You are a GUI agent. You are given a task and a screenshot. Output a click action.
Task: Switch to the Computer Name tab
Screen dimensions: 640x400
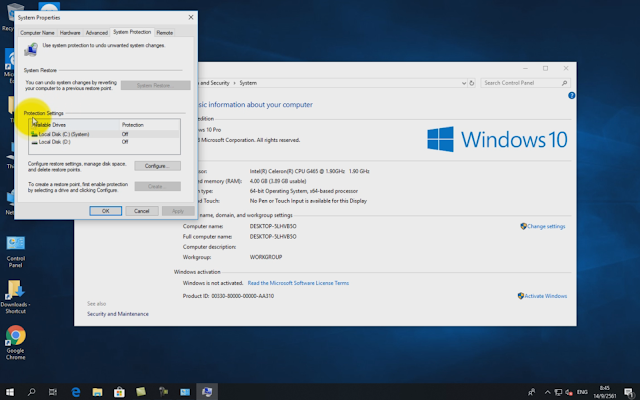37,33
